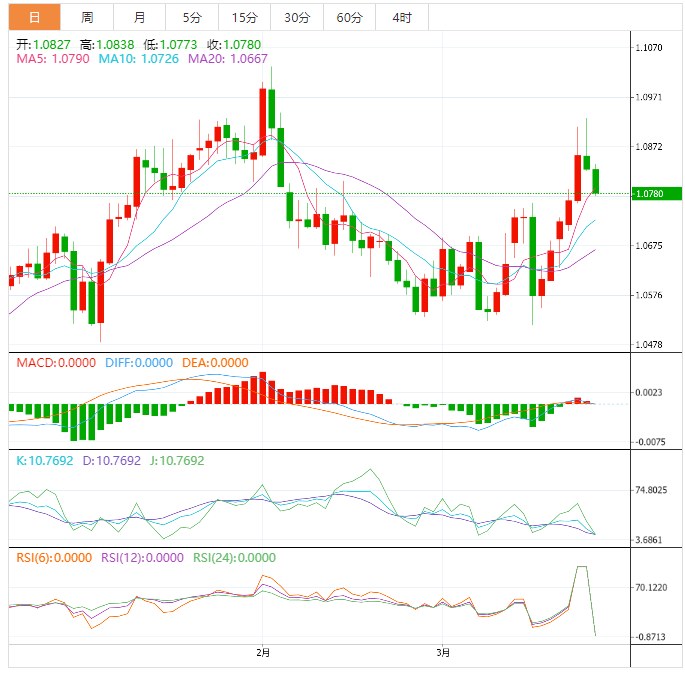
Task: Click the MACD indicator label
Action: point(55,363)
